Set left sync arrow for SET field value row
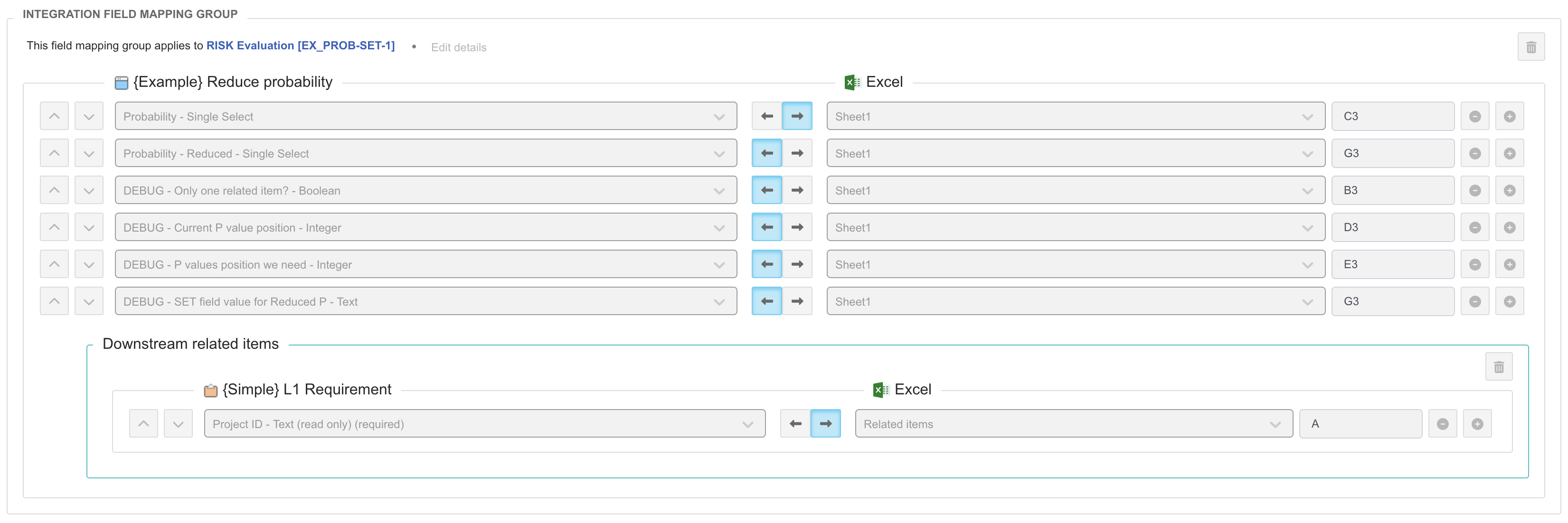This screenshot has width=1568, height=523. pos(767,302)
